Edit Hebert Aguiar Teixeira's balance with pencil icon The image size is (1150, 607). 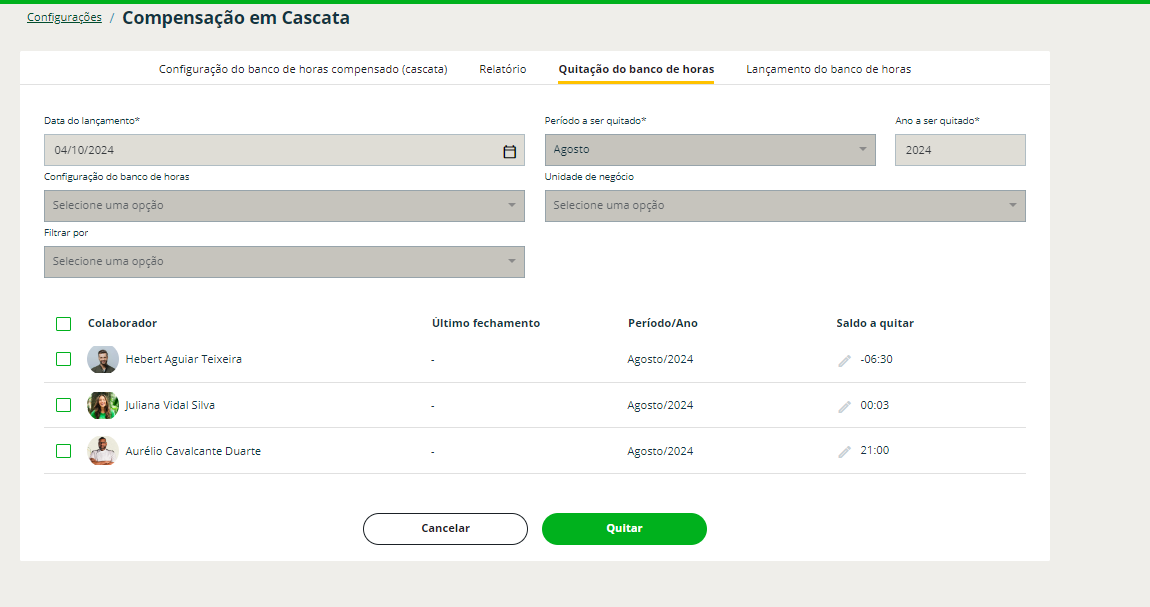pyautogui.click(x=845, y=360)
